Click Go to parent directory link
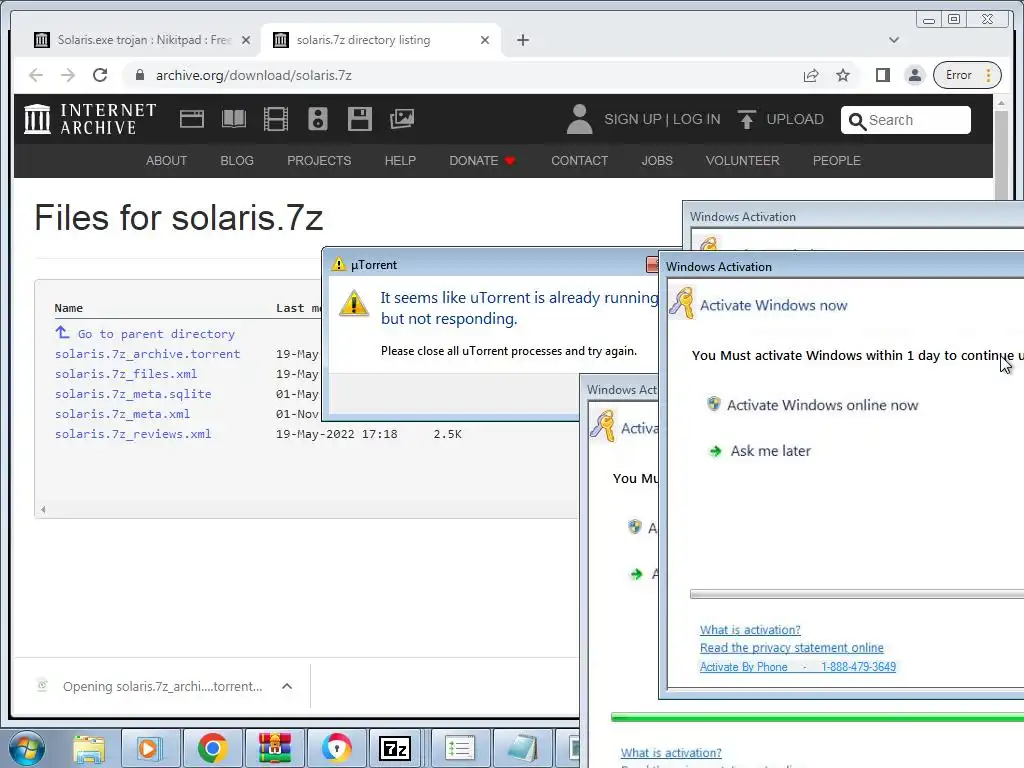This screenshot has height=768, width=1024. [156, 334]
